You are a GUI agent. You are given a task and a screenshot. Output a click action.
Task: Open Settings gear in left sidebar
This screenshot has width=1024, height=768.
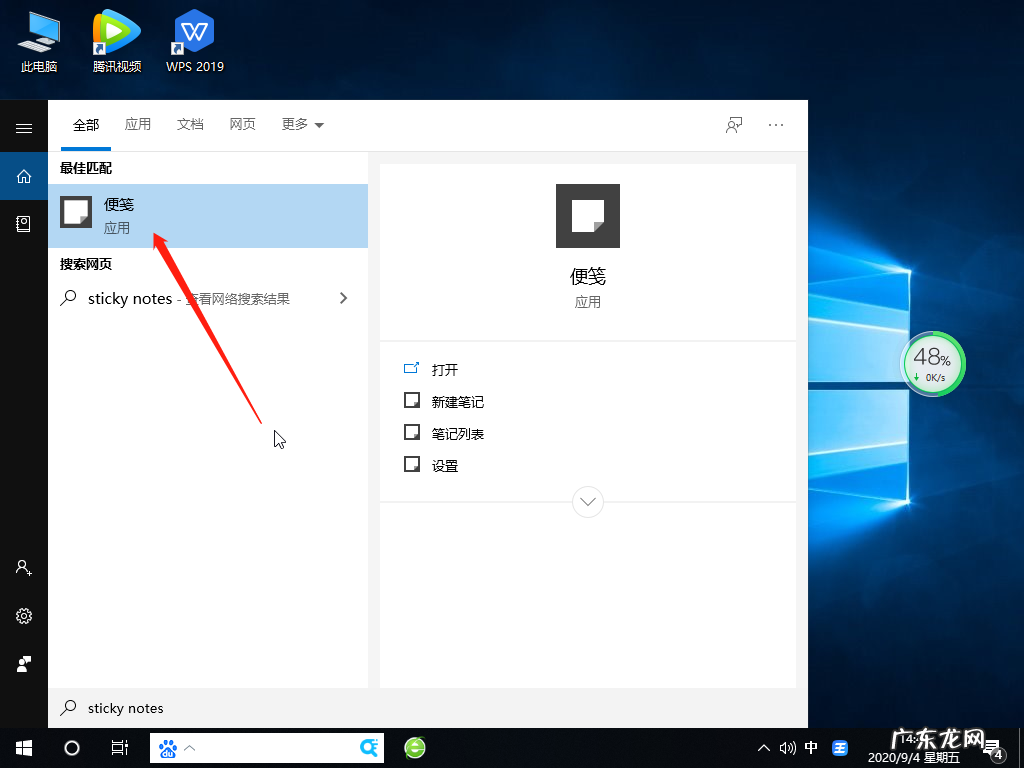tap(23, 615)
